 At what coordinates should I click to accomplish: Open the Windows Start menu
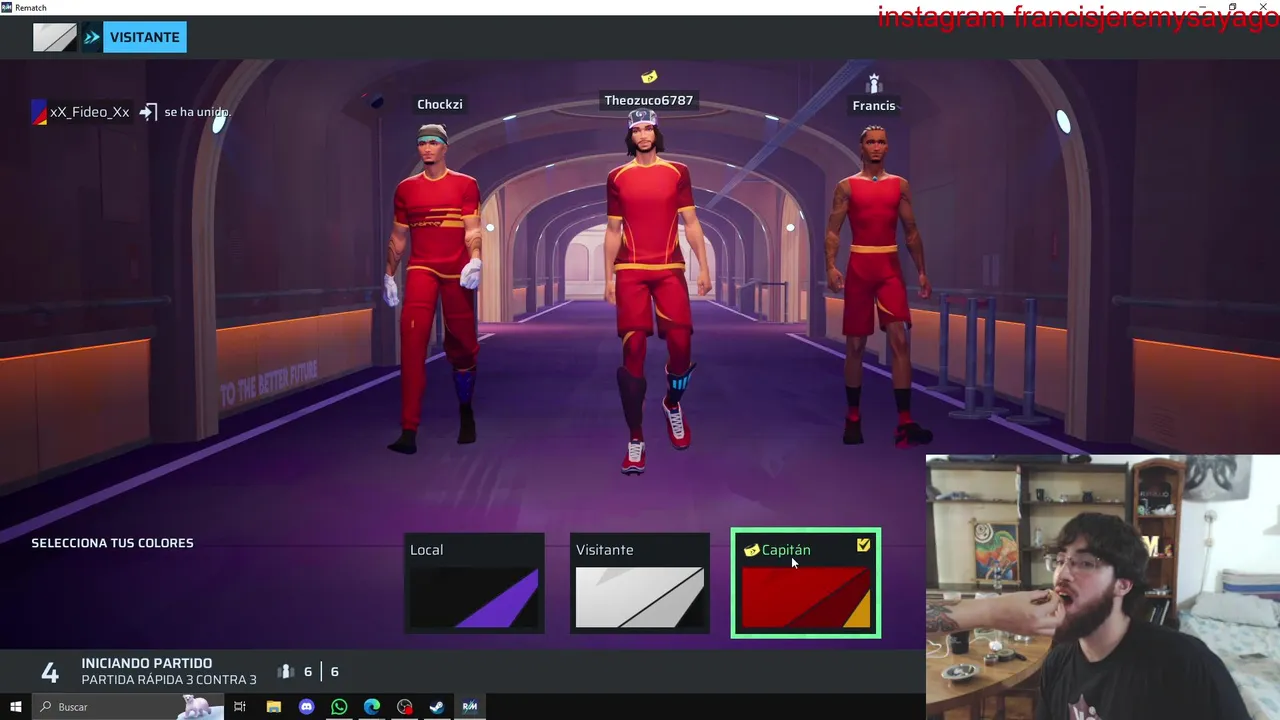pyautogui.click(x=15, y=707)
